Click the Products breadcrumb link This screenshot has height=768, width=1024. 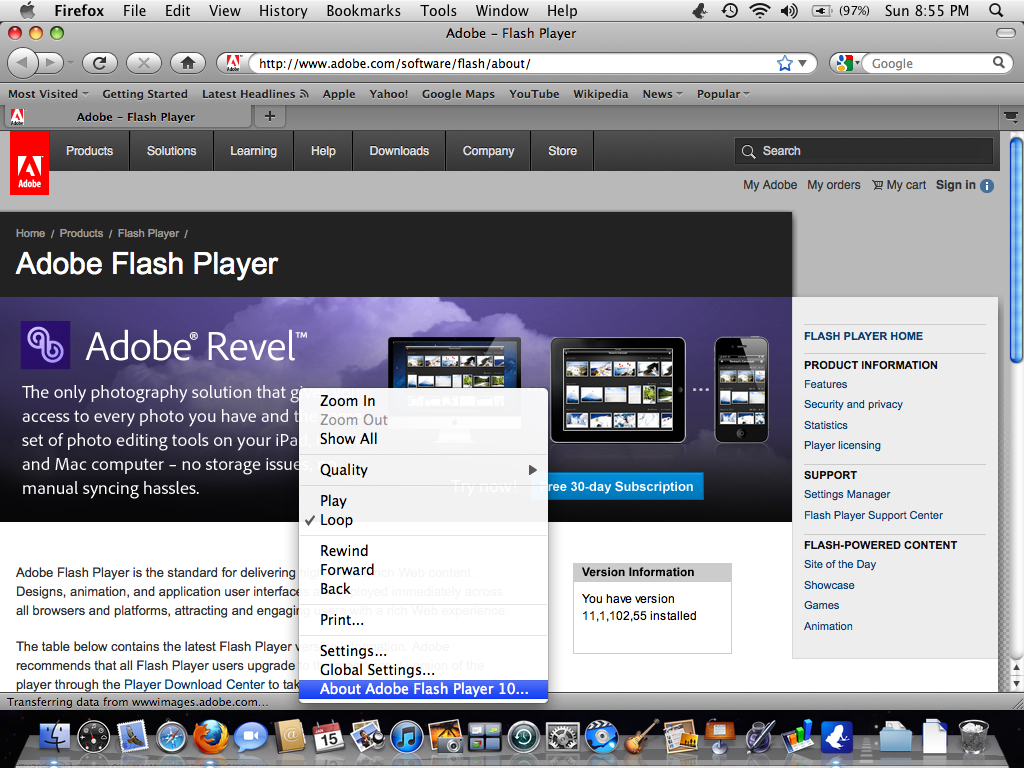coord(81,233)
